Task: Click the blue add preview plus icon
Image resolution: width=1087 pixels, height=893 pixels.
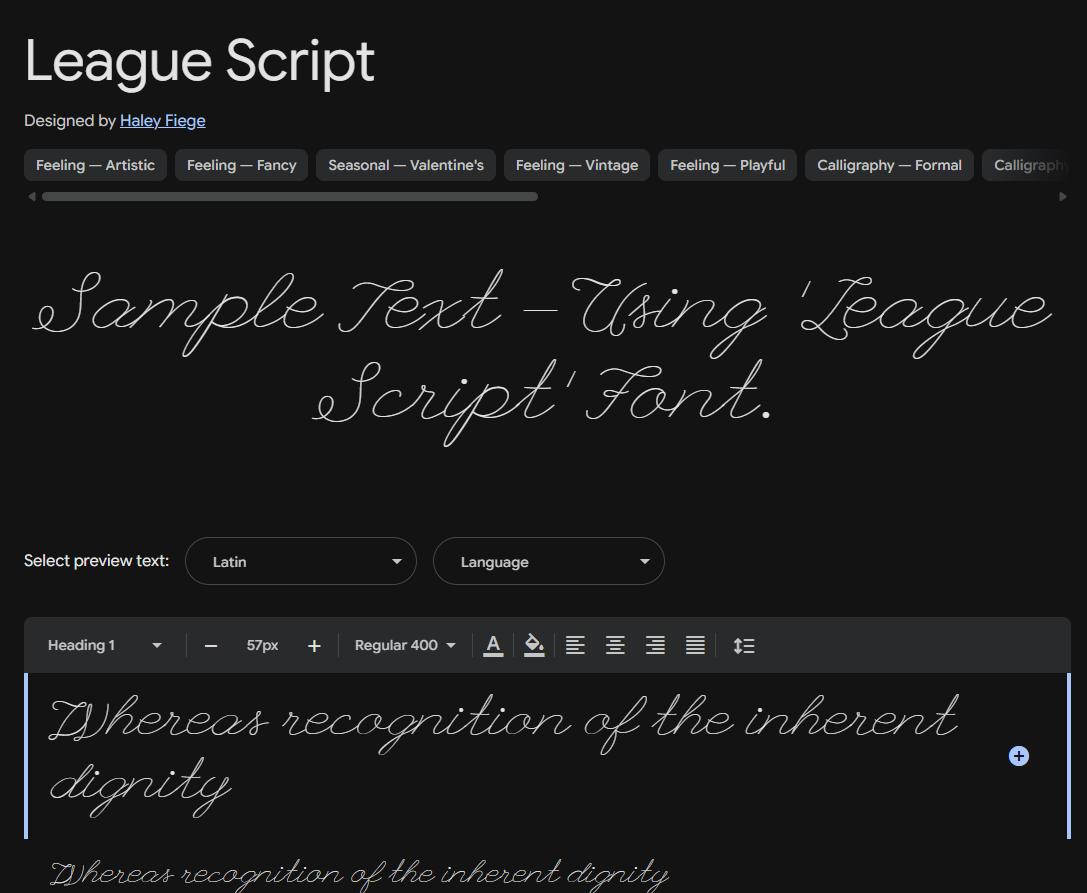Action: 1018,756
